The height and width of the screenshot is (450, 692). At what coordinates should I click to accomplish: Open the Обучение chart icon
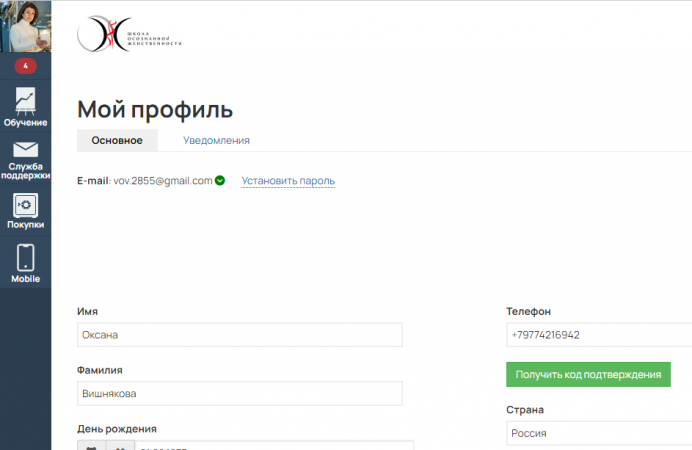25,101
